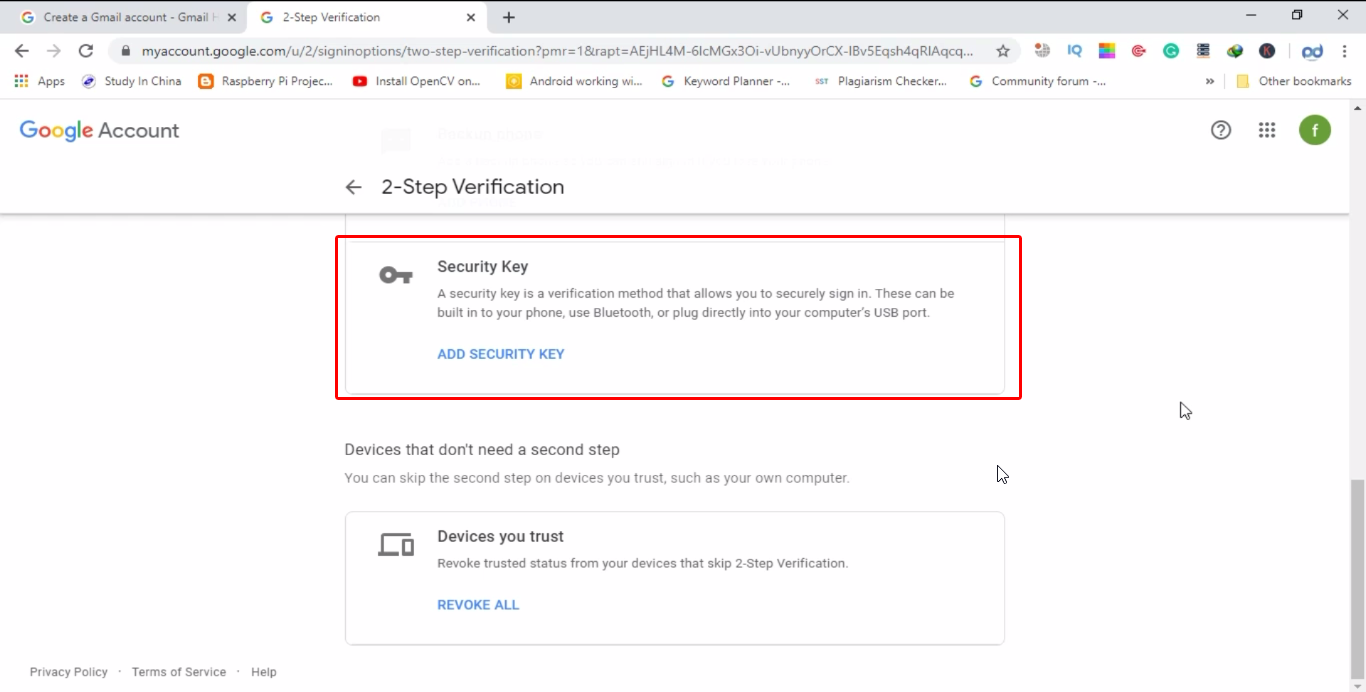Open a new browser tab
1366x692 pixels.
coord(509,17)
